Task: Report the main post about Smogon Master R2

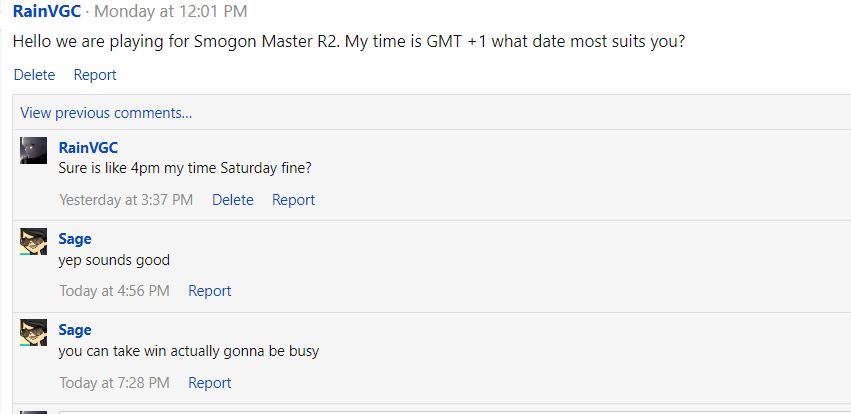Action: pos(95,75)
